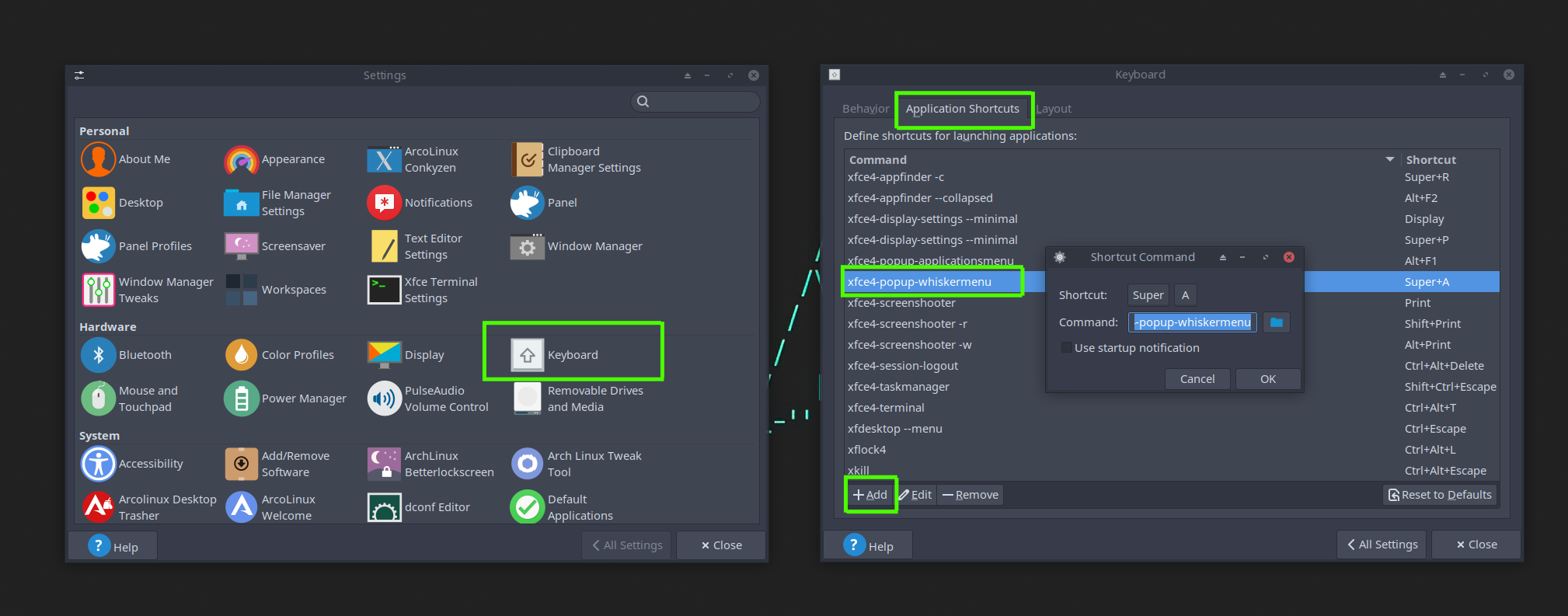Viewport: 1568px width, 616px height.
Task: Select xfce4-screenshooter -w row
Action: point(1172,345)
